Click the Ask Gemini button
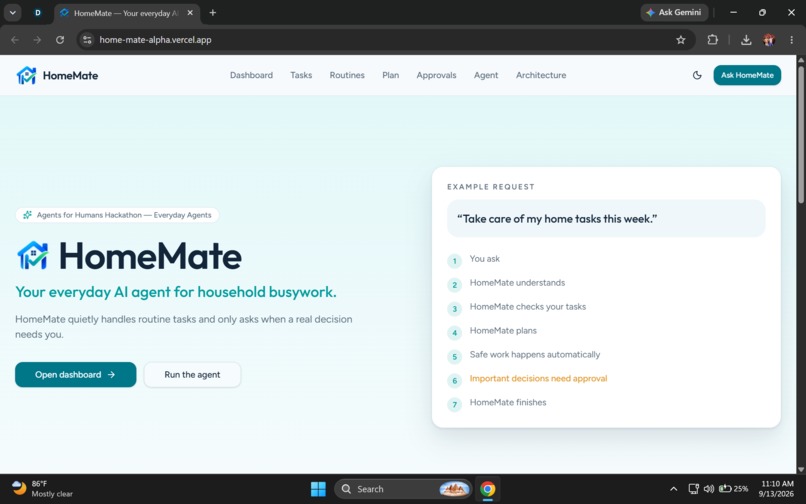806x504 pixels. click(x=674, y=12)
